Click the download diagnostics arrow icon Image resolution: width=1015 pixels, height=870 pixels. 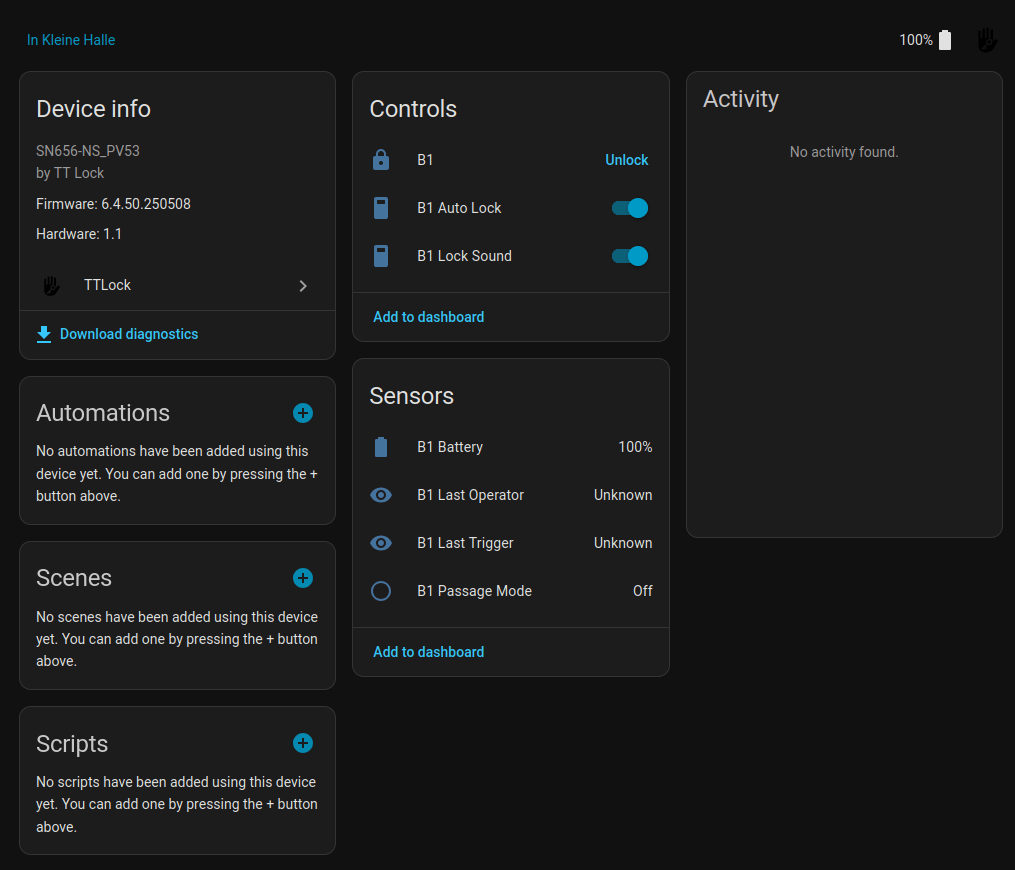coord(44,334)
